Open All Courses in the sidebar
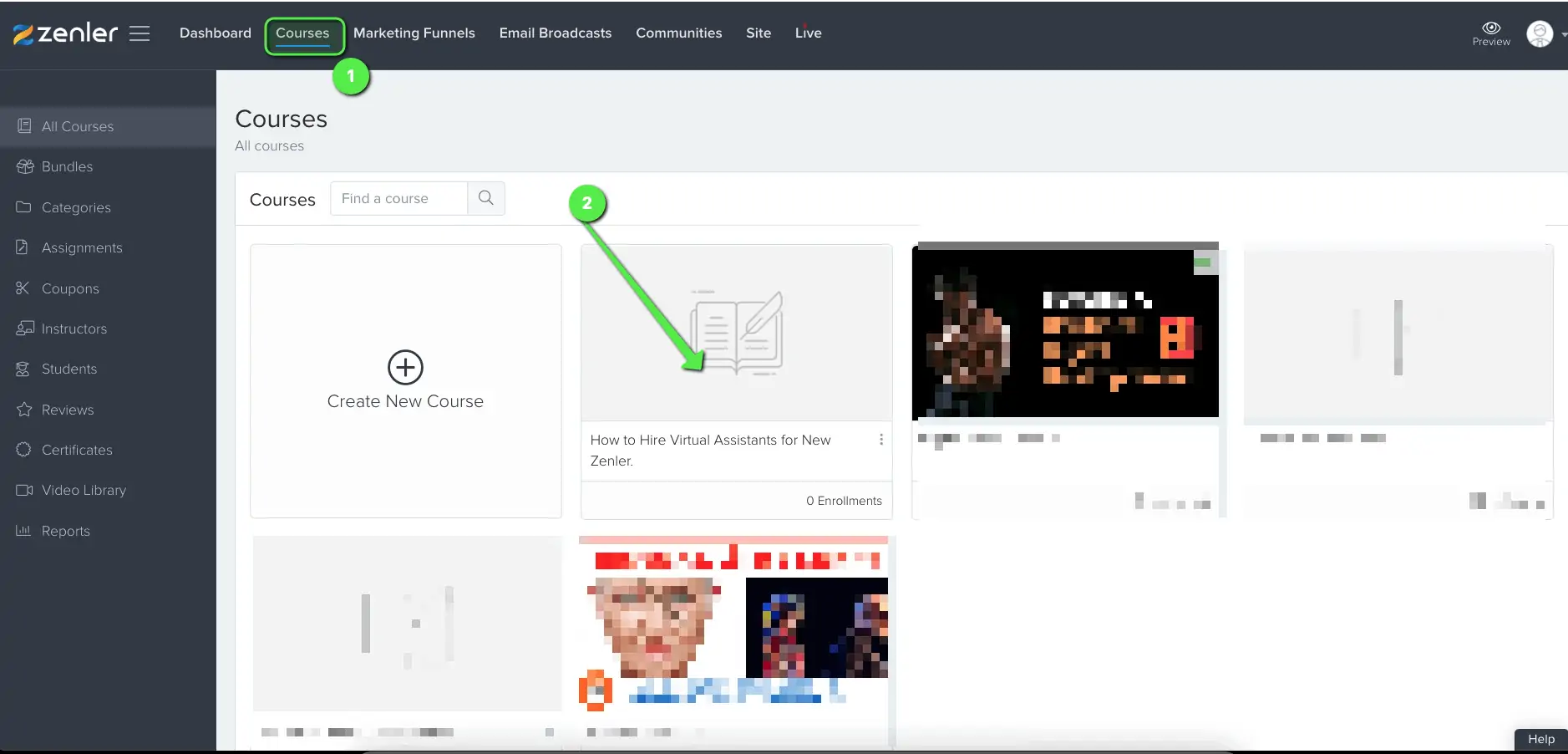The height and width of the screenshot is (754, 1568). pyautogui.click(x=77, y=126)
